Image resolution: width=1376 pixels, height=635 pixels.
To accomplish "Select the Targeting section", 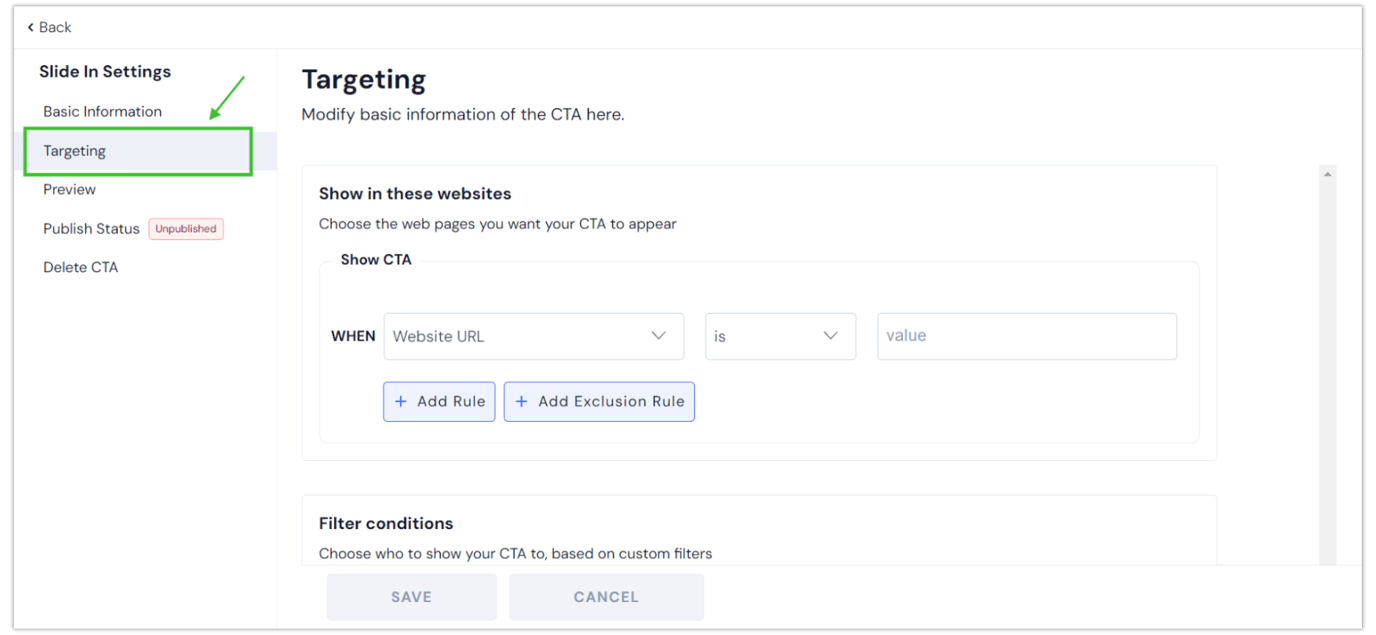I will (x=74, y=151).
